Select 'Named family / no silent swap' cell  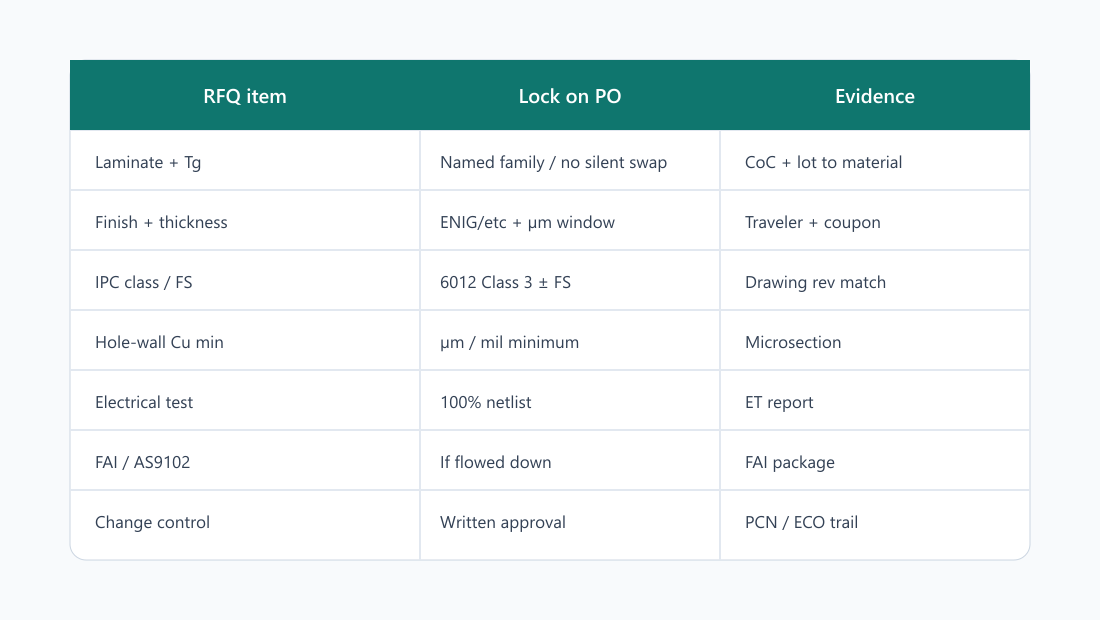pyautogui.click(x=570, y=161)
